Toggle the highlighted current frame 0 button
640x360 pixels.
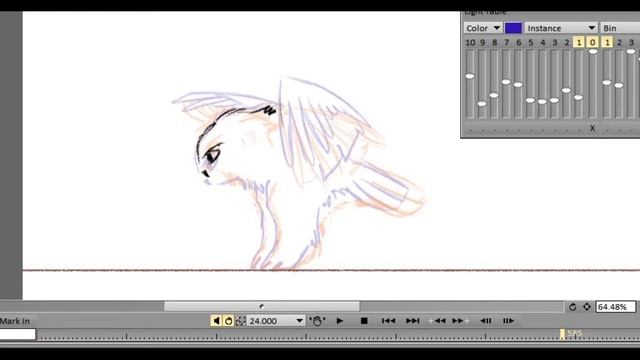tap(593, 42)
